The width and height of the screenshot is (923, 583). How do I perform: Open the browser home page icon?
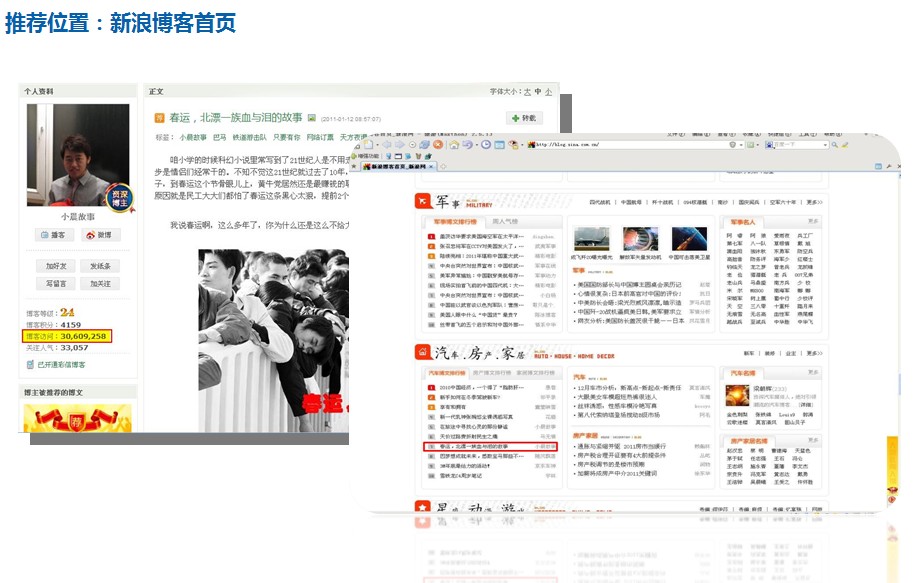[454, 144]
